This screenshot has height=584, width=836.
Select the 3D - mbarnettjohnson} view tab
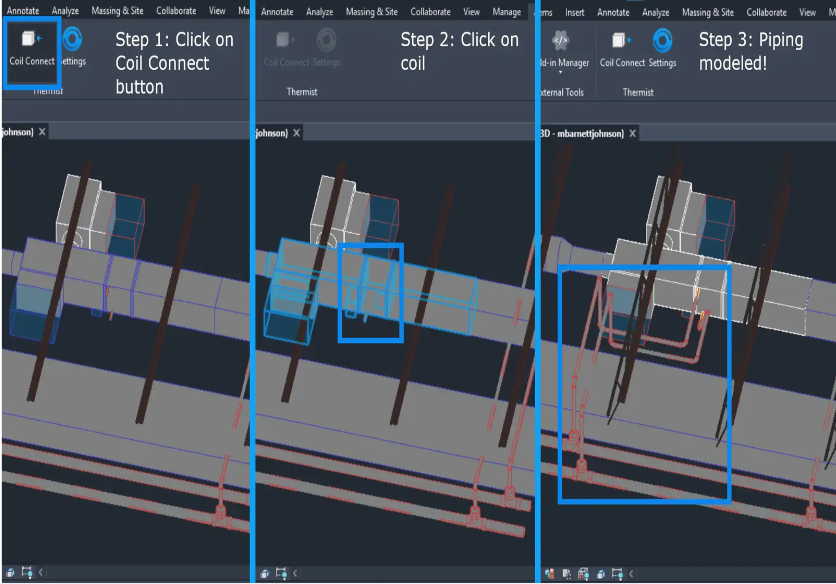(582, 133)
